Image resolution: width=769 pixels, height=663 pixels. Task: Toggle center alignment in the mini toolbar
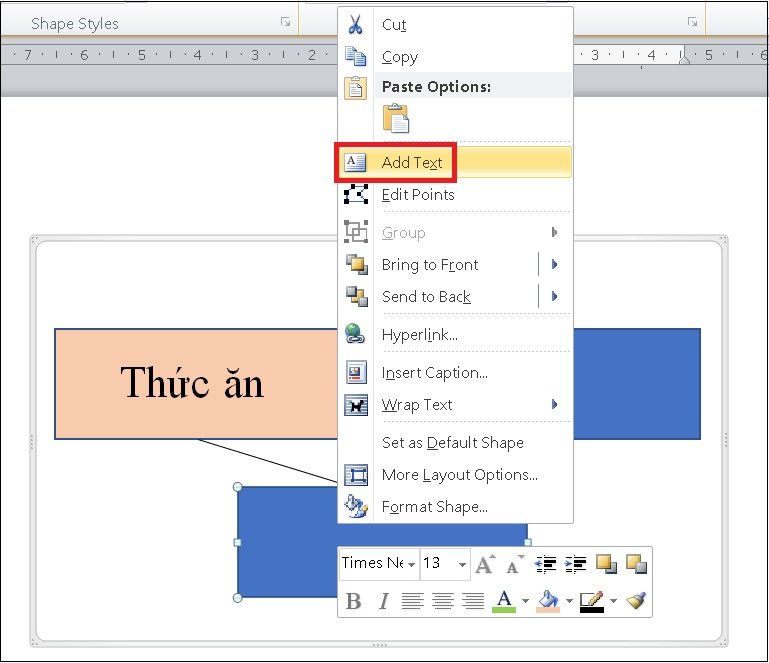pos(443,601)
